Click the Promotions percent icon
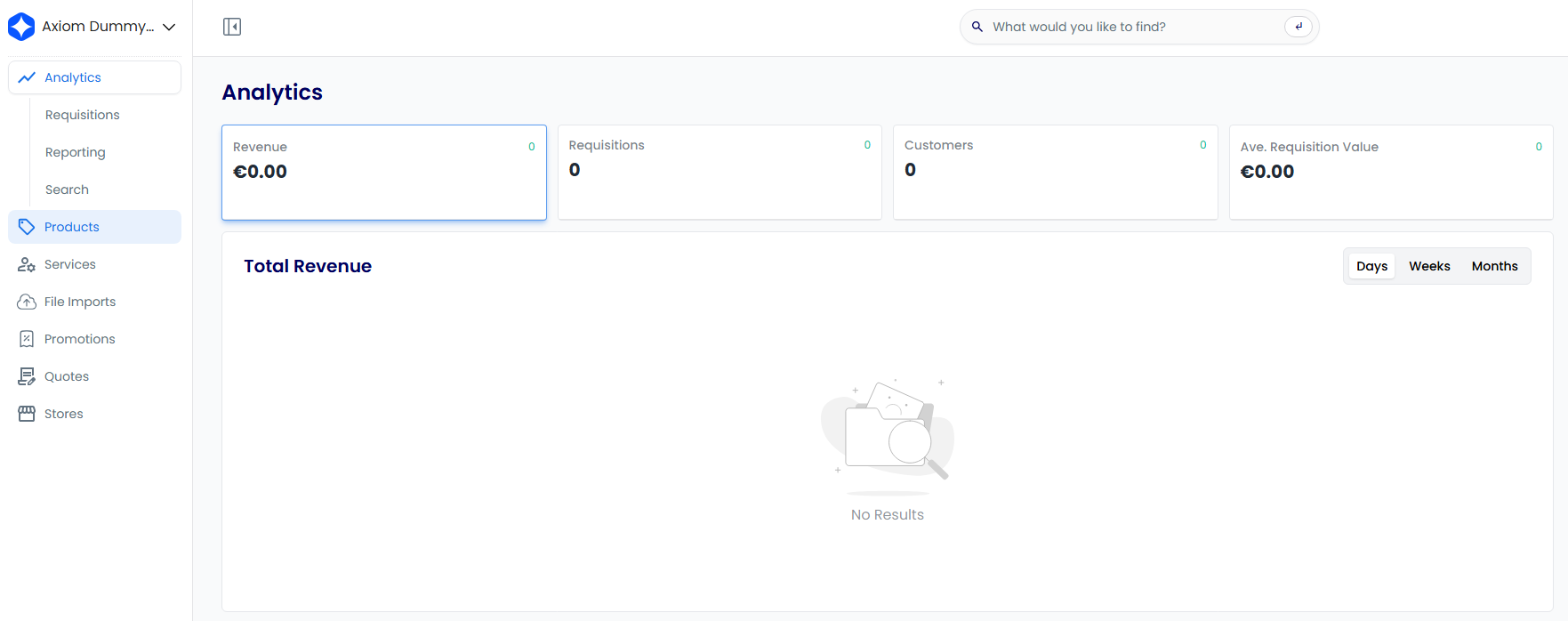1568x621 pixels. point(27,339)
